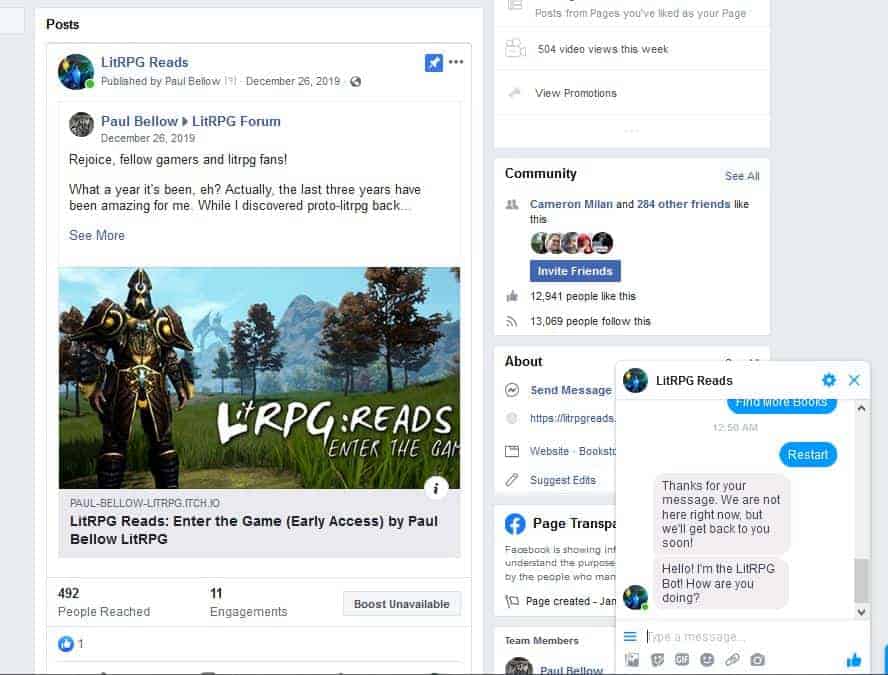Click the thumbs-up icon beside people like this
The height and width of the screenshot is (675, 888).
click(x=512, y=296)
